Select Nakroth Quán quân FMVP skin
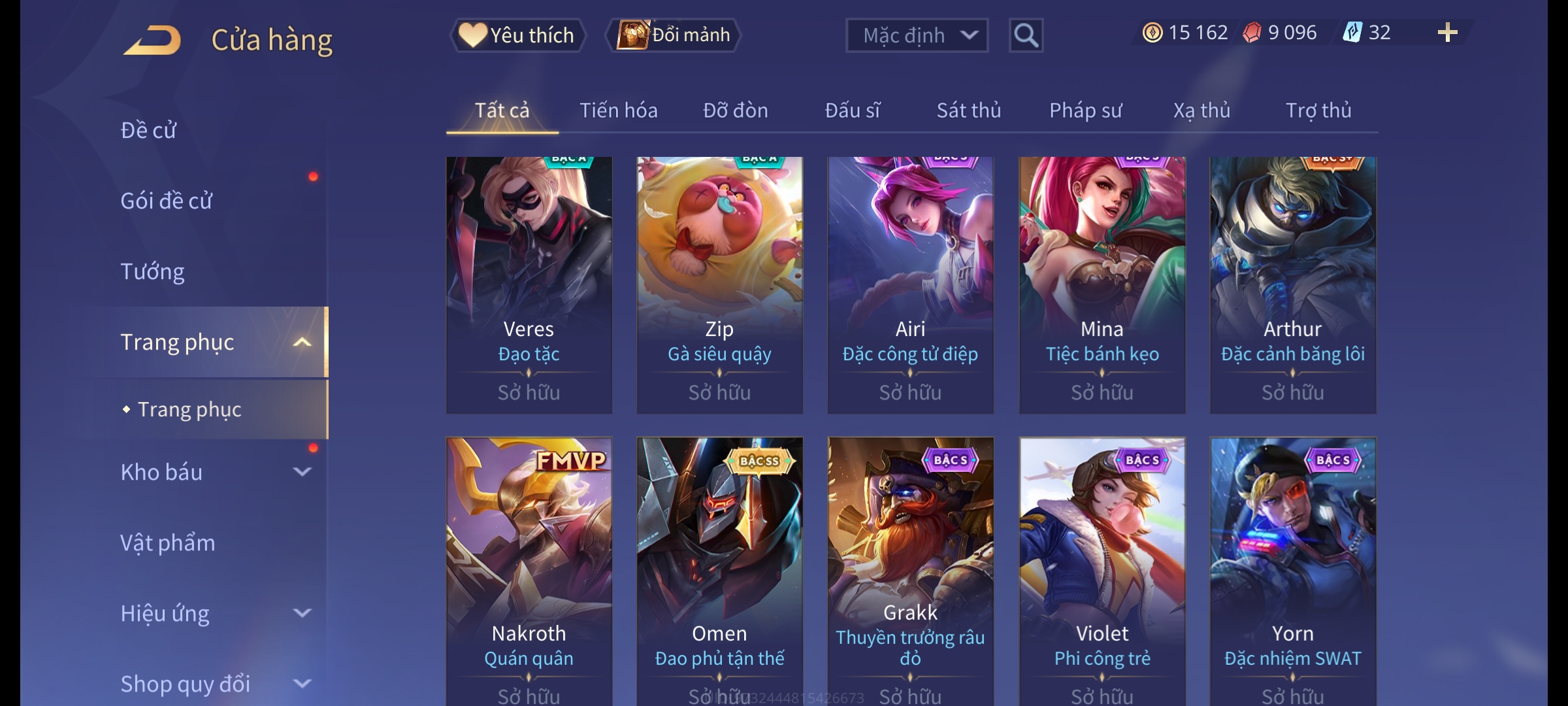 pos(529,571)
